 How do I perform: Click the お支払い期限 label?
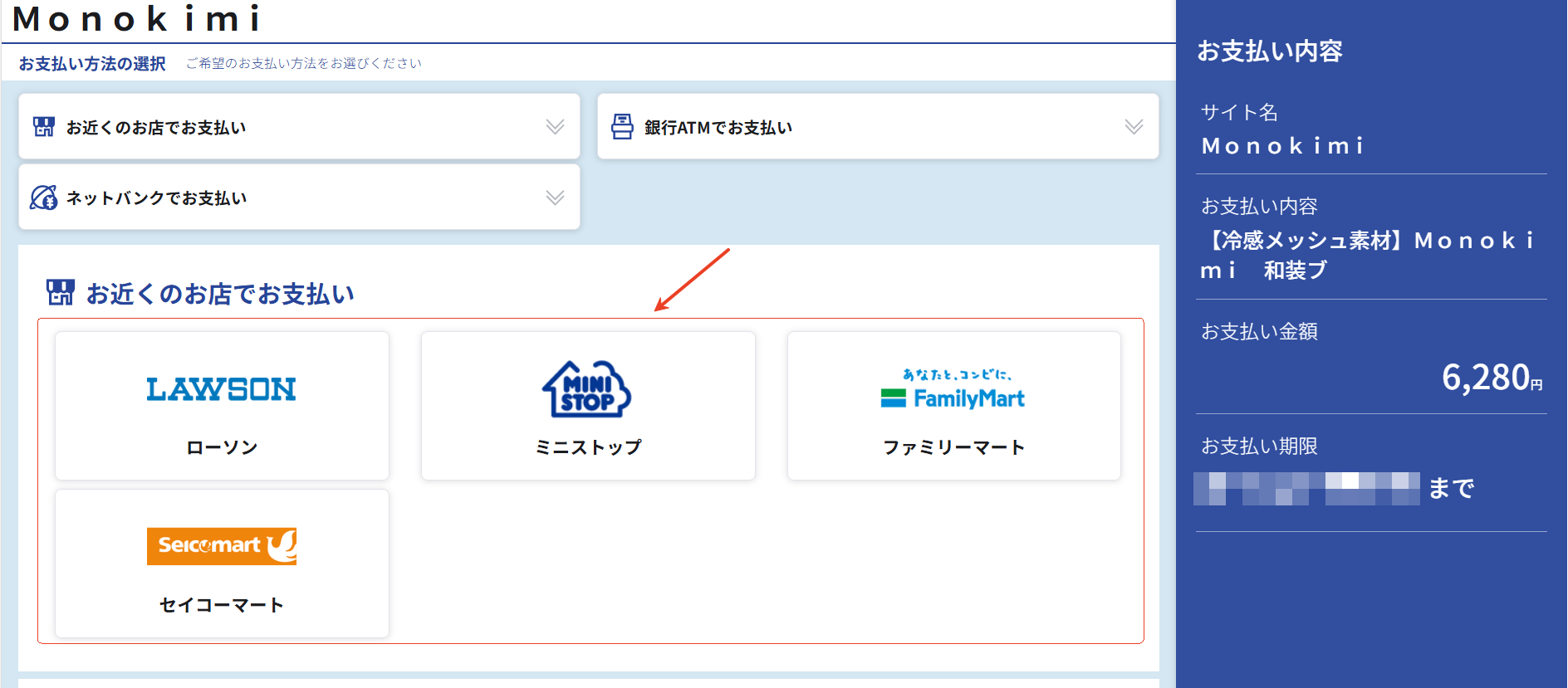click(x=1259, y=446)
